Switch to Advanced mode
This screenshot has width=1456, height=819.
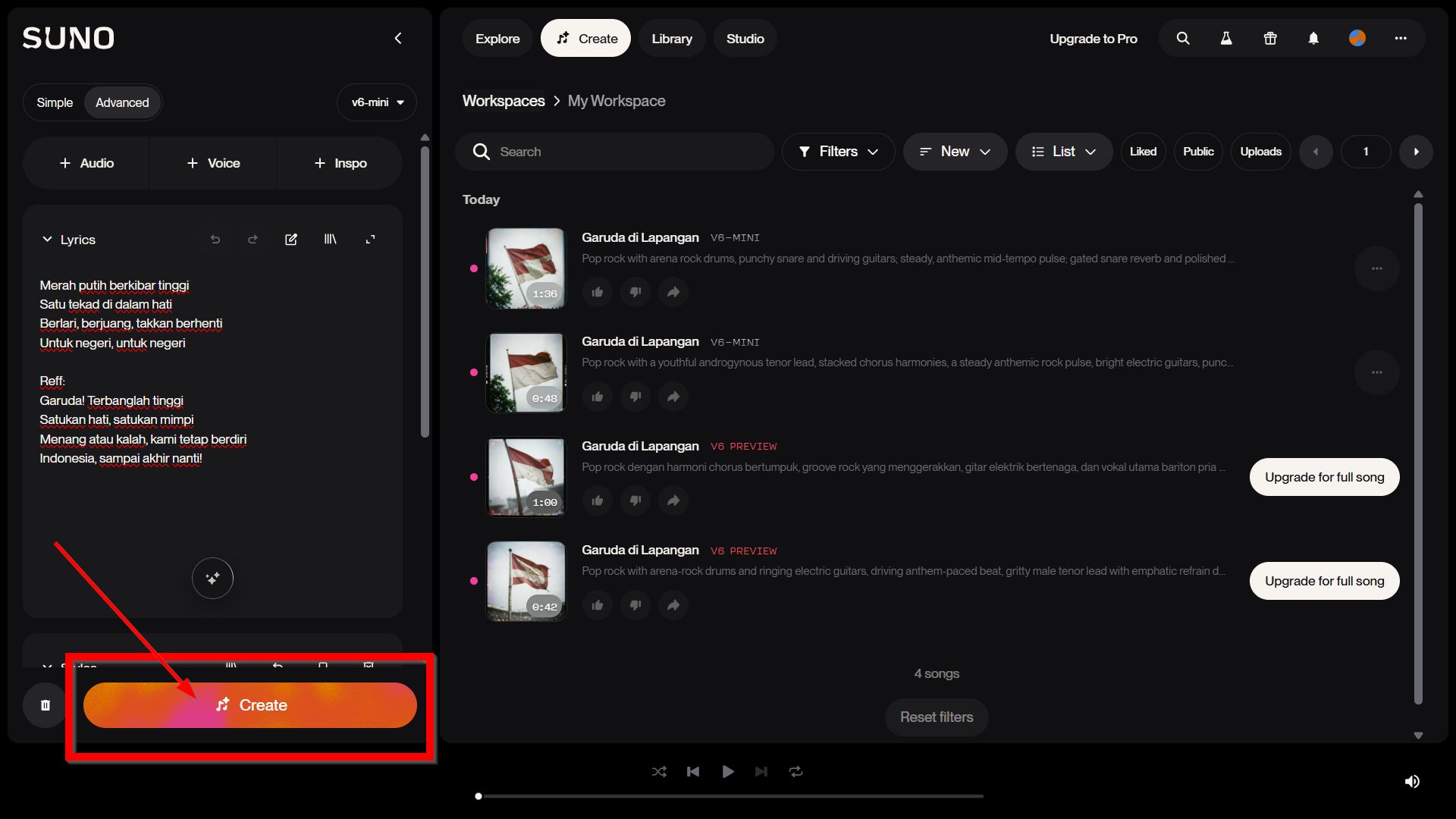pyautogui.click(x=122, y=102)
